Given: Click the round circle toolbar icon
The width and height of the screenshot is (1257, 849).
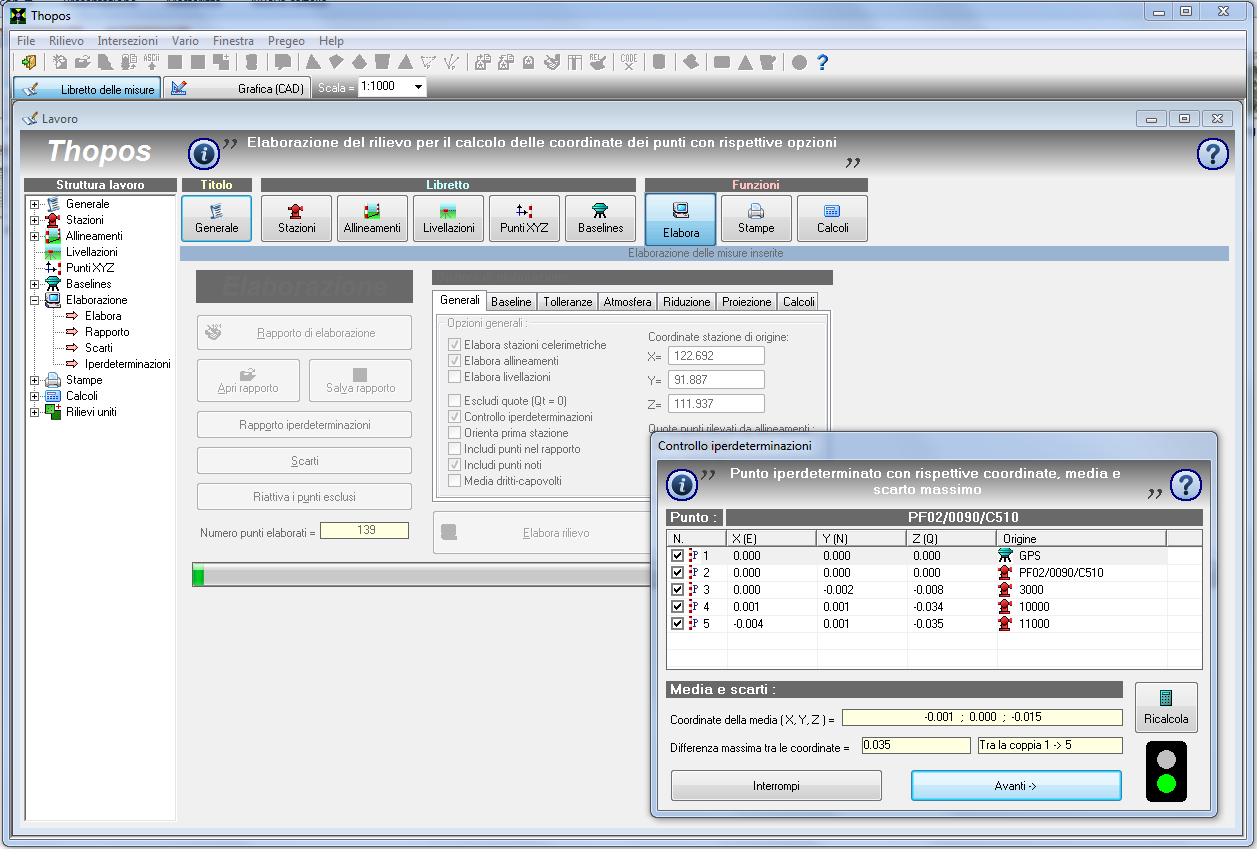Looking at the screenshot, I should click(x=799, y=62).
